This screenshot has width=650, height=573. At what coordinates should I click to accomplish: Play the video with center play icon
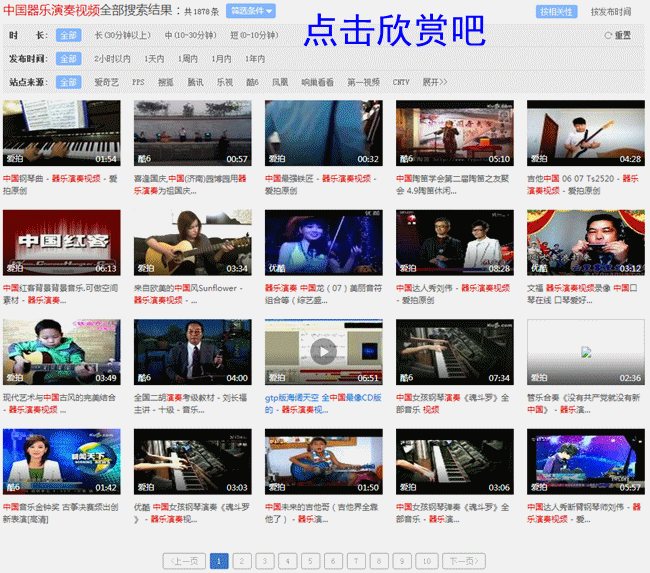click(x=322, y=352)
